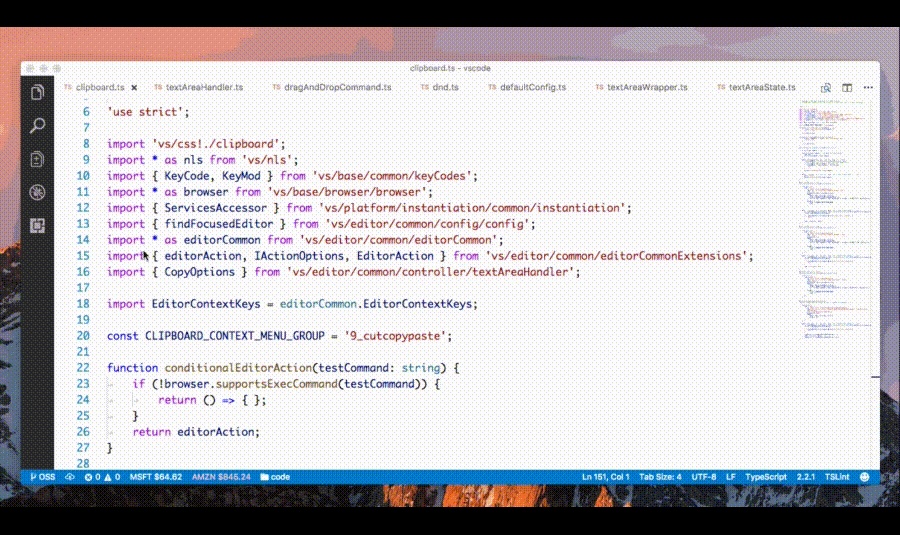Image resolution: width=900 pixels, height=535 pixels.
Task: Open the Debug view icon
Action: 37,192
